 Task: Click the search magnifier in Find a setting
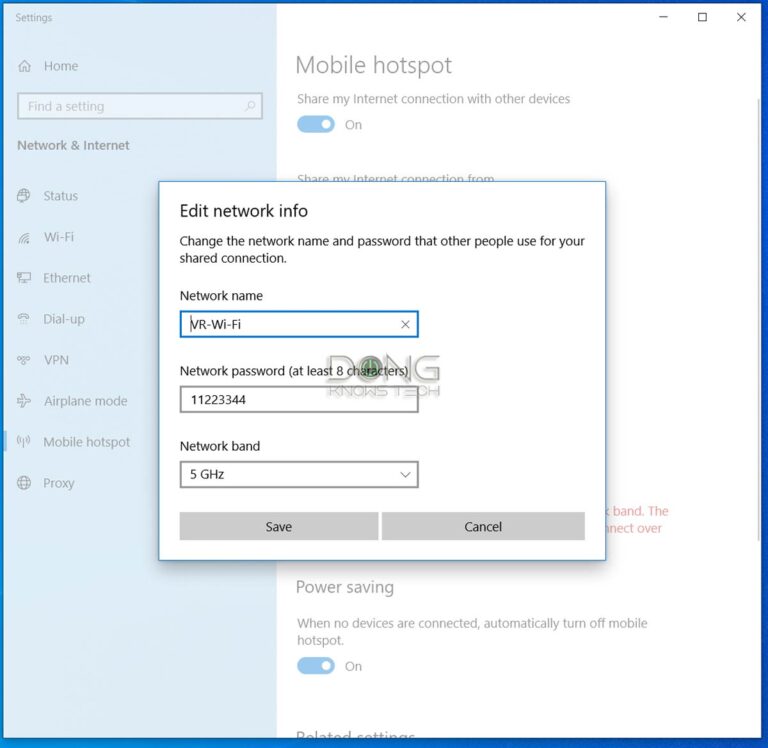(x=250, y=106)
